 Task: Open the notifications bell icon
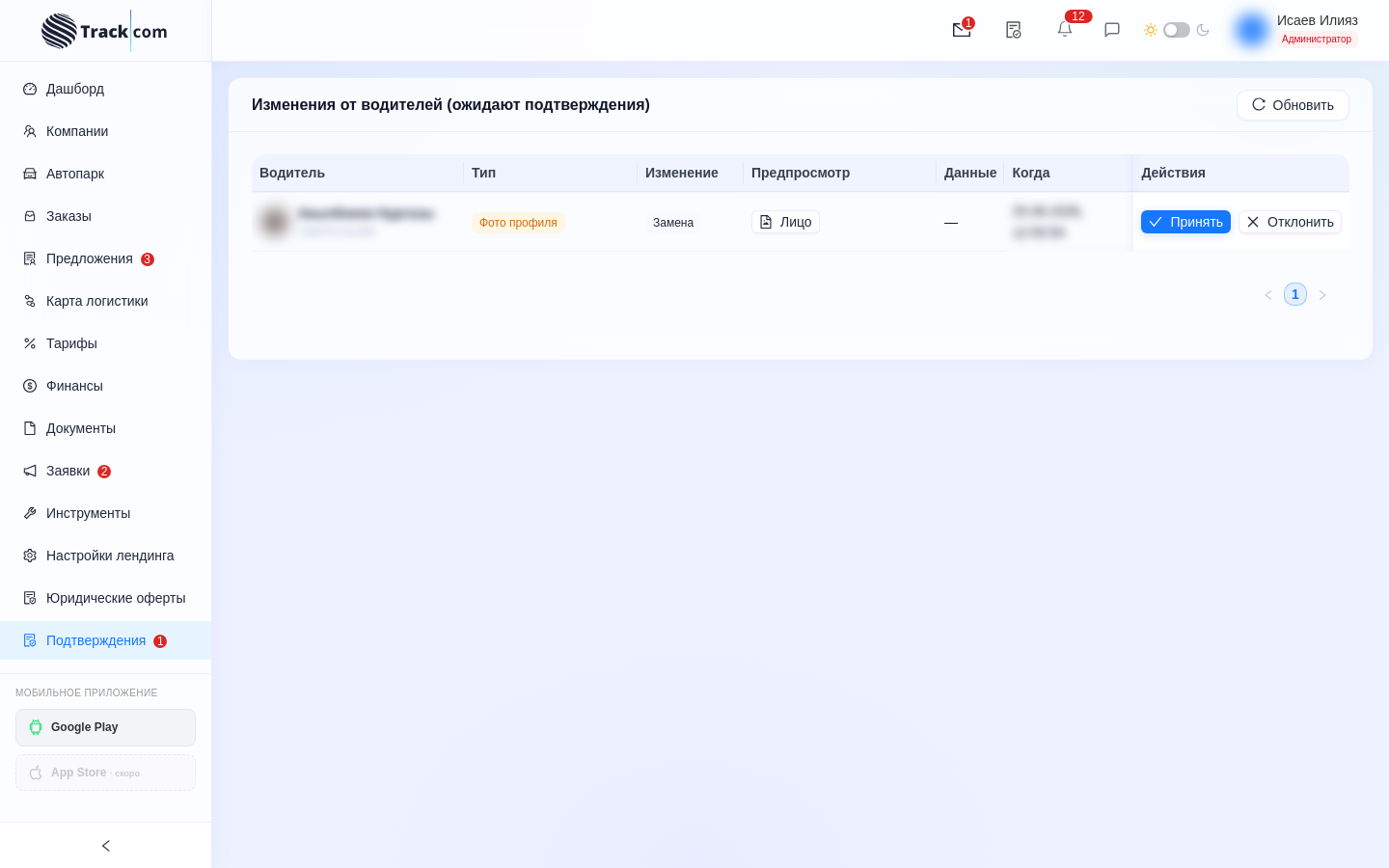[x=1065, y=29]
